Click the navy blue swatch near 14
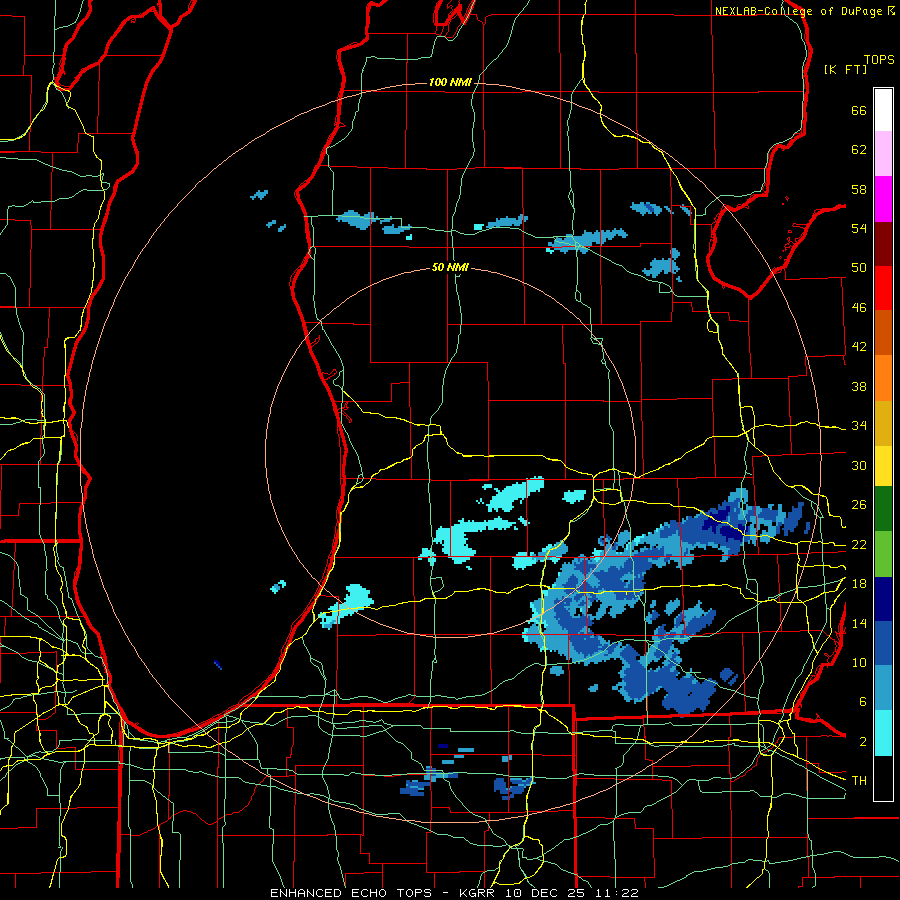This screenshot has height=900, width=900. pos(883,599)
